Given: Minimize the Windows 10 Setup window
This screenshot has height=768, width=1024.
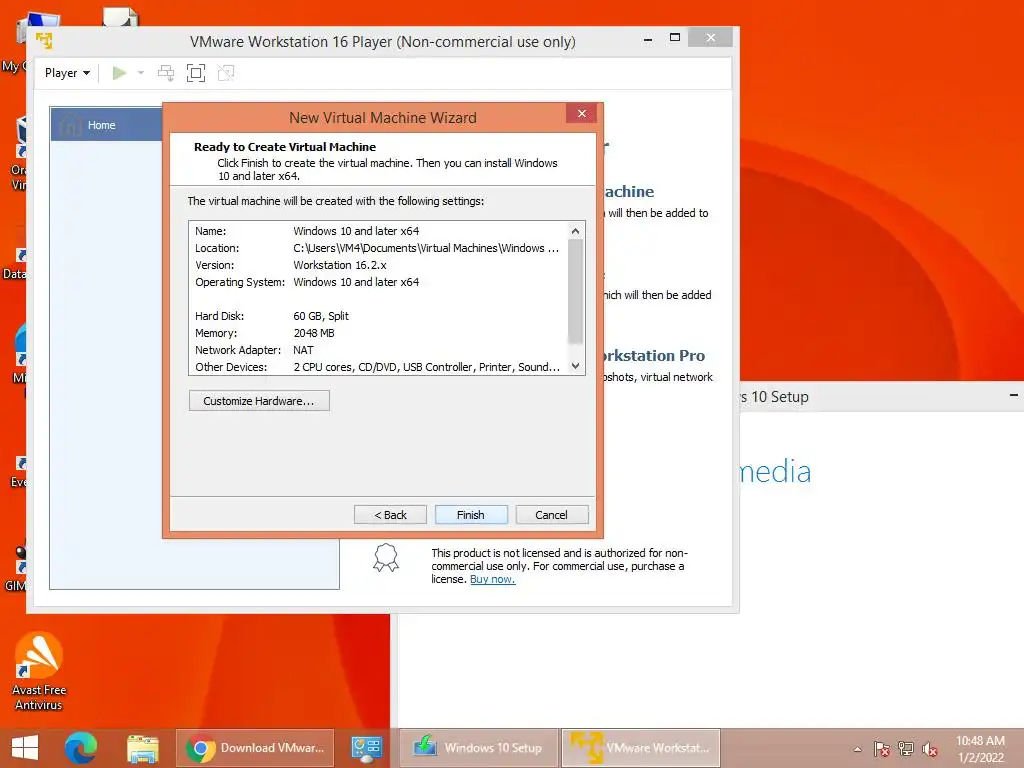Looking at the screenshot, I should click(x=1014, y=396).
